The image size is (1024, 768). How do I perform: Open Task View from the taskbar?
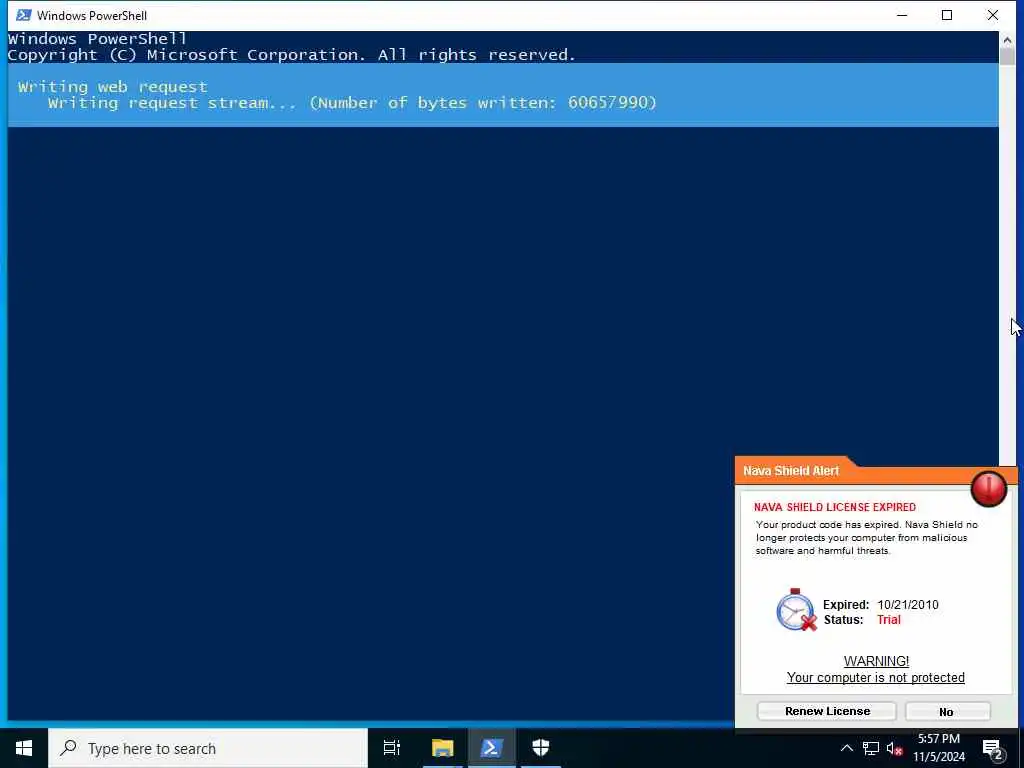[391, 748]
